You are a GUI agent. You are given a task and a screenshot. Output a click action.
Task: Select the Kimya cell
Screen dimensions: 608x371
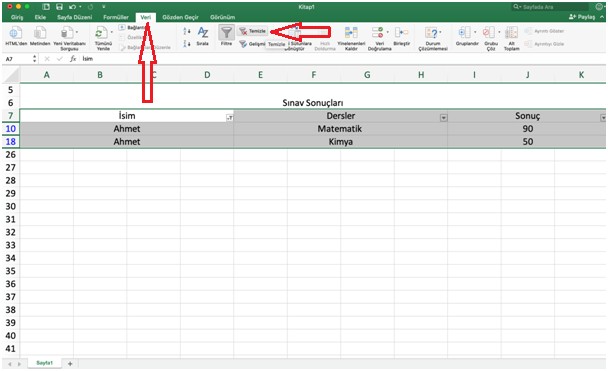pyautogui.click(x=340, y=141)
